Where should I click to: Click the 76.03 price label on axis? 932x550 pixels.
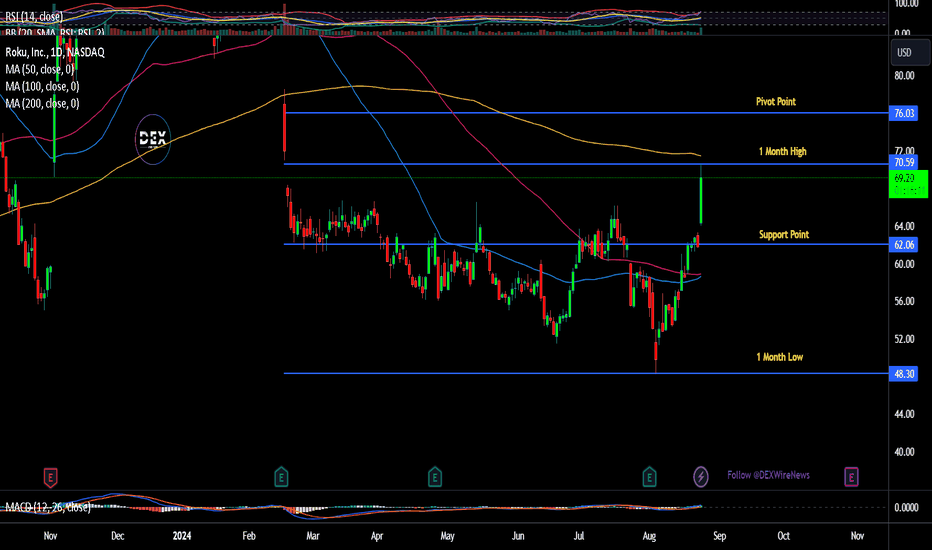click(903, 113)
